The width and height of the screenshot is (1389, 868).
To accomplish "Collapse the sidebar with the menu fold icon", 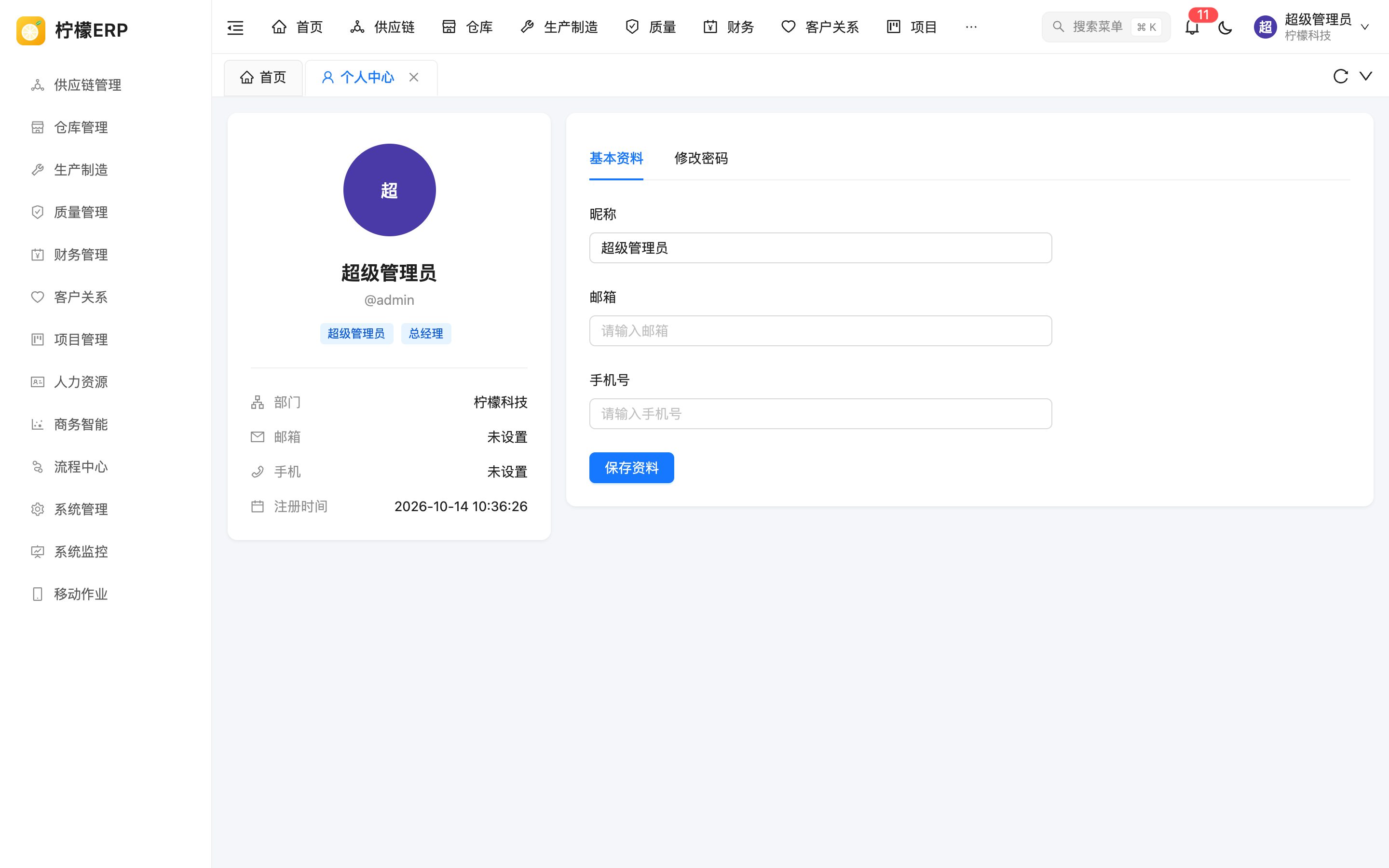I will [x=235, y=27].
